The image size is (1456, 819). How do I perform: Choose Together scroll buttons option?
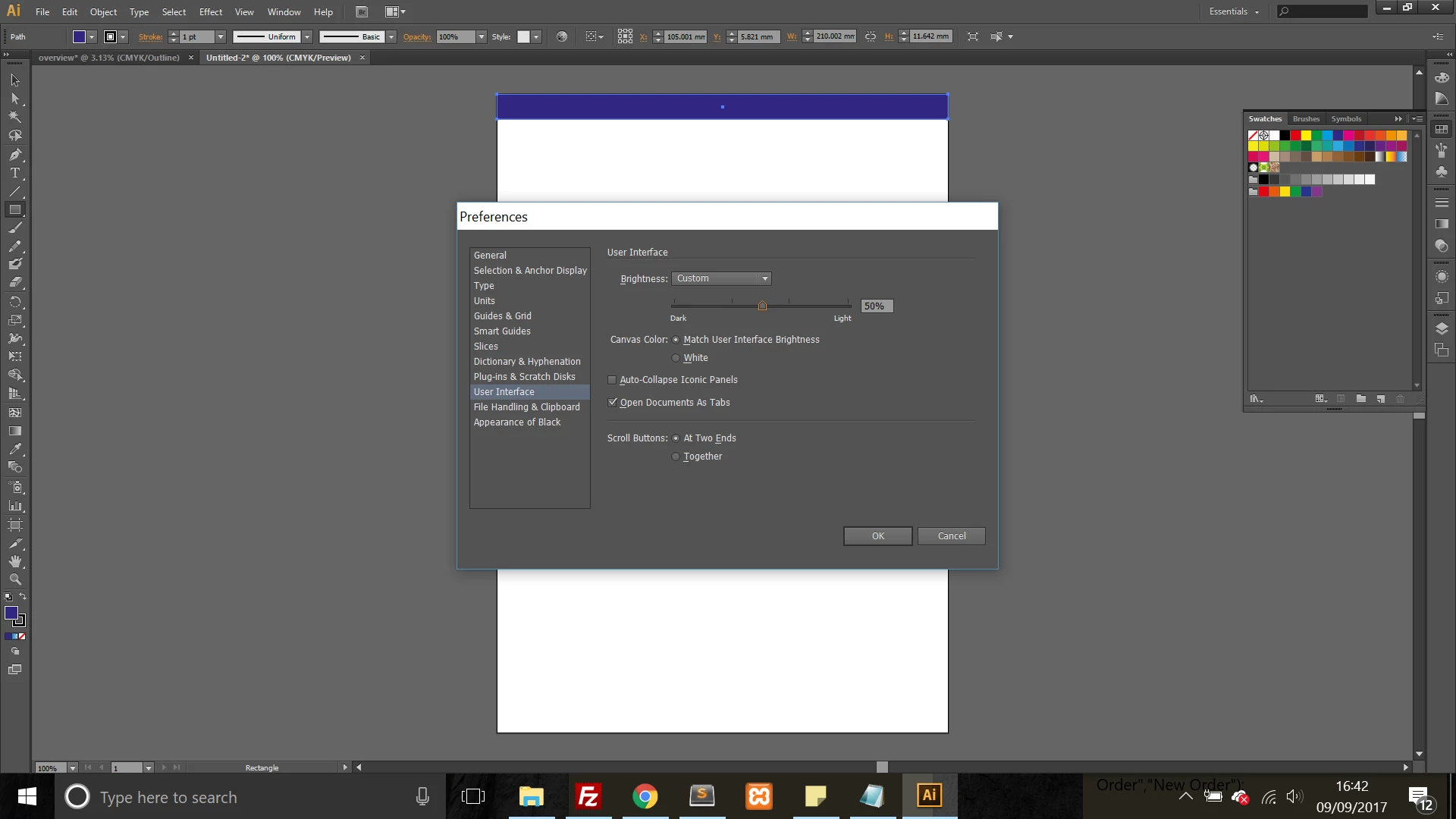676,457
